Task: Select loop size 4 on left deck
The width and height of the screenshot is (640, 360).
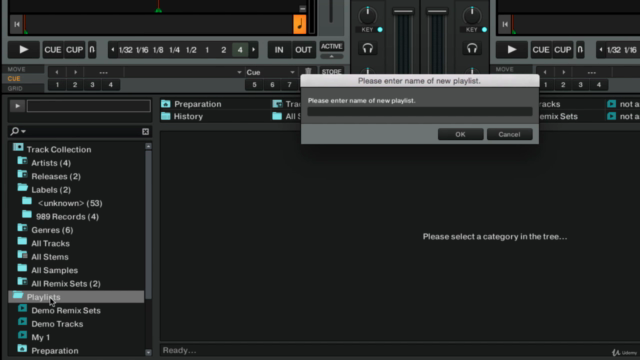Action: [x=240, y=50]
